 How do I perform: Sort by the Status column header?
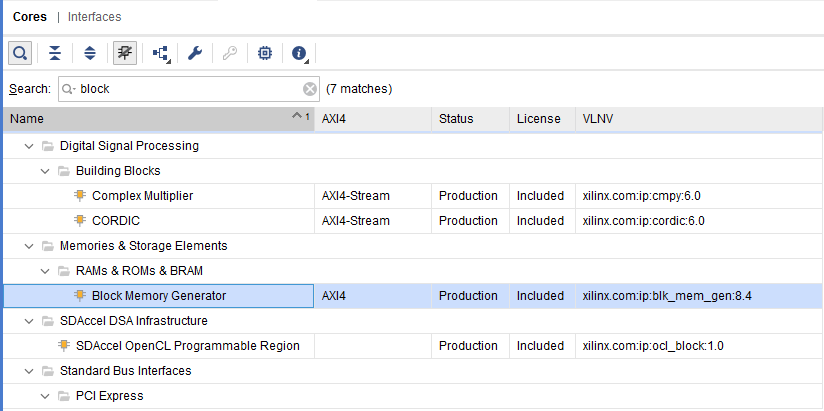tap(456, 119)
